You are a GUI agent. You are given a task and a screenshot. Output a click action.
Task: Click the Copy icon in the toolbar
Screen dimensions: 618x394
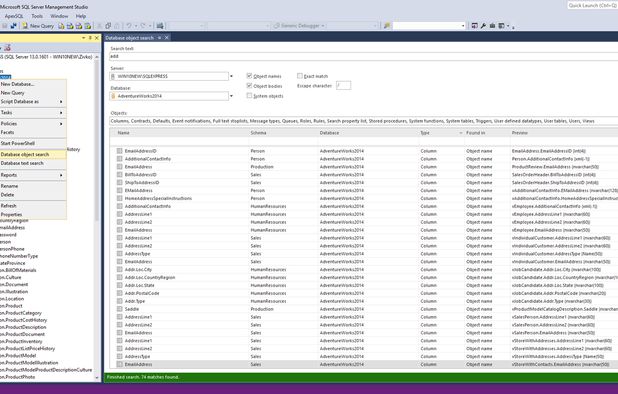pos(108,26)
